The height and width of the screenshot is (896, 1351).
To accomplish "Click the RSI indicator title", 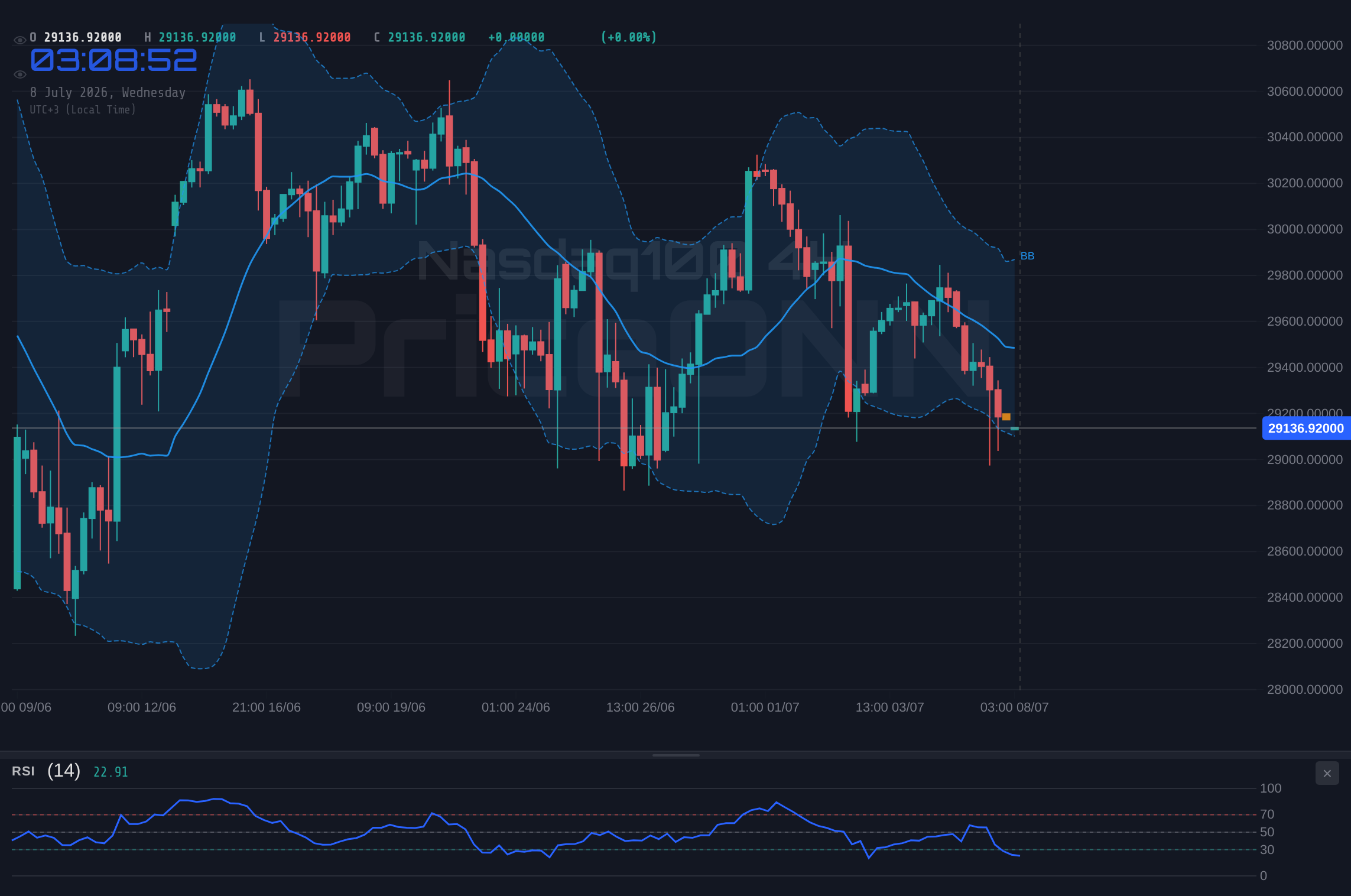I will click(23, 771).
